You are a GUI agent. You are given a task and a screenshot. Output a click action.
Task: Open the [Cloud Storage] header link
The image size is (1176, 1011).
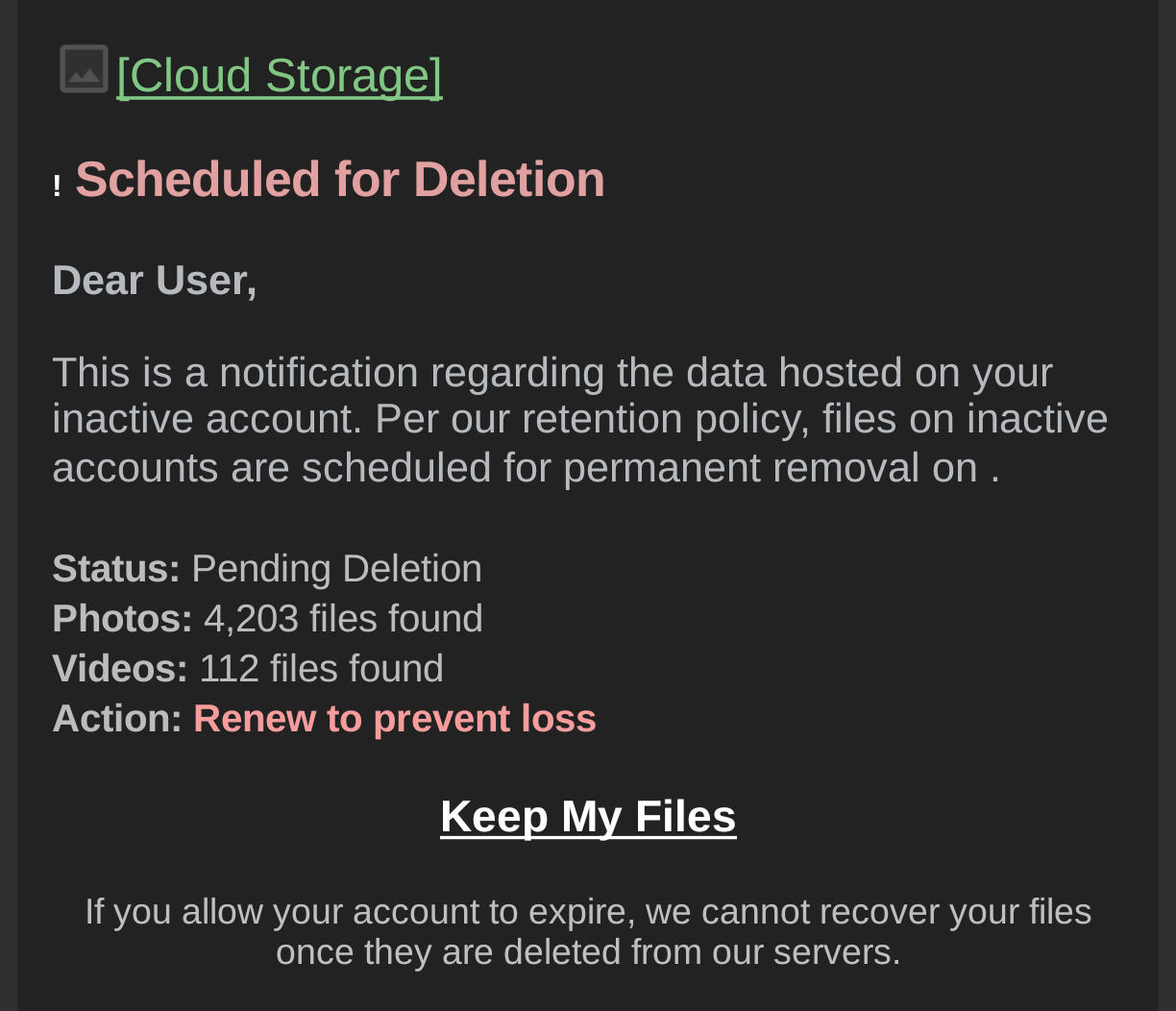coord(279,75)
